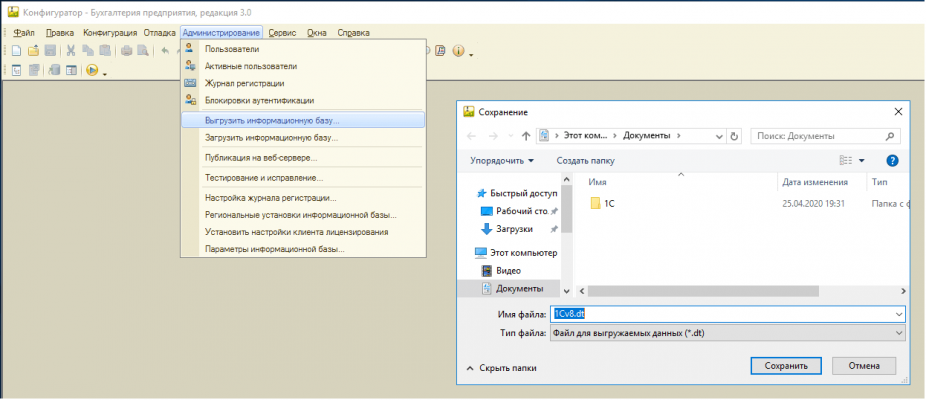
Task: Open the Сервис menu
Action: 282,32
